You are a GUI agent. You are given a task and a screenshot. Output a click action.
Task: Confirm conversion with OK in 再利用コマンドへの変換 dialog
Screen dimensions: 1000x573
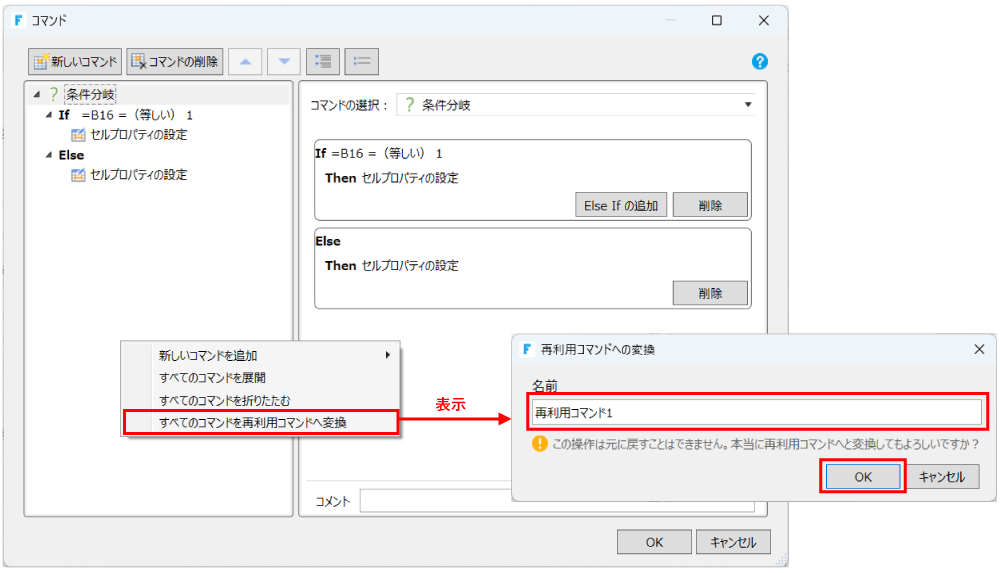863,477
